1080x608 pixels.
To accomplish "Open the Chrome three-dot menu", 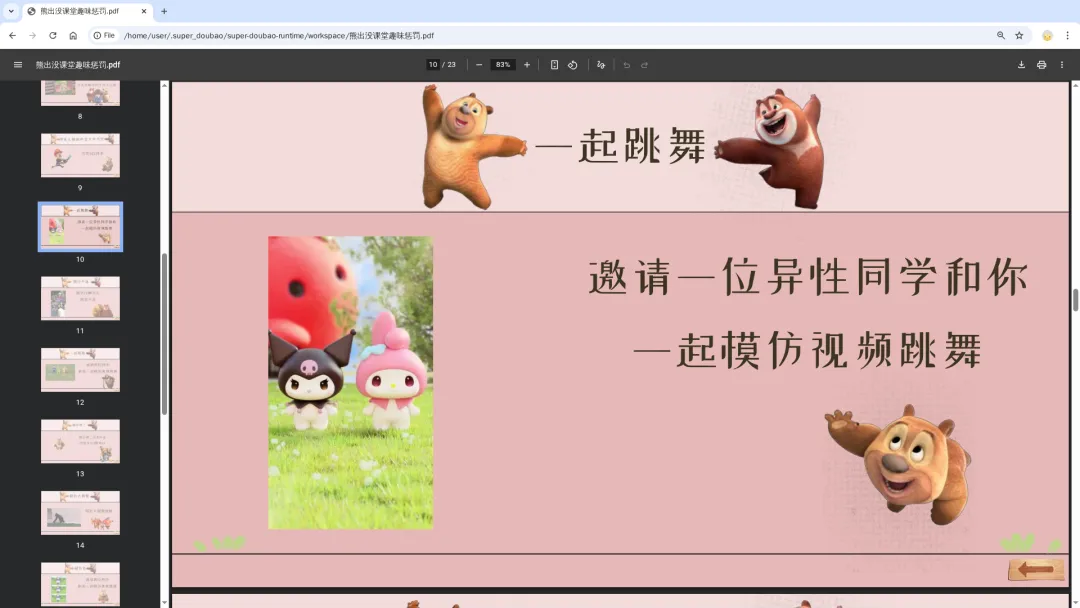I will point(1068,35).
